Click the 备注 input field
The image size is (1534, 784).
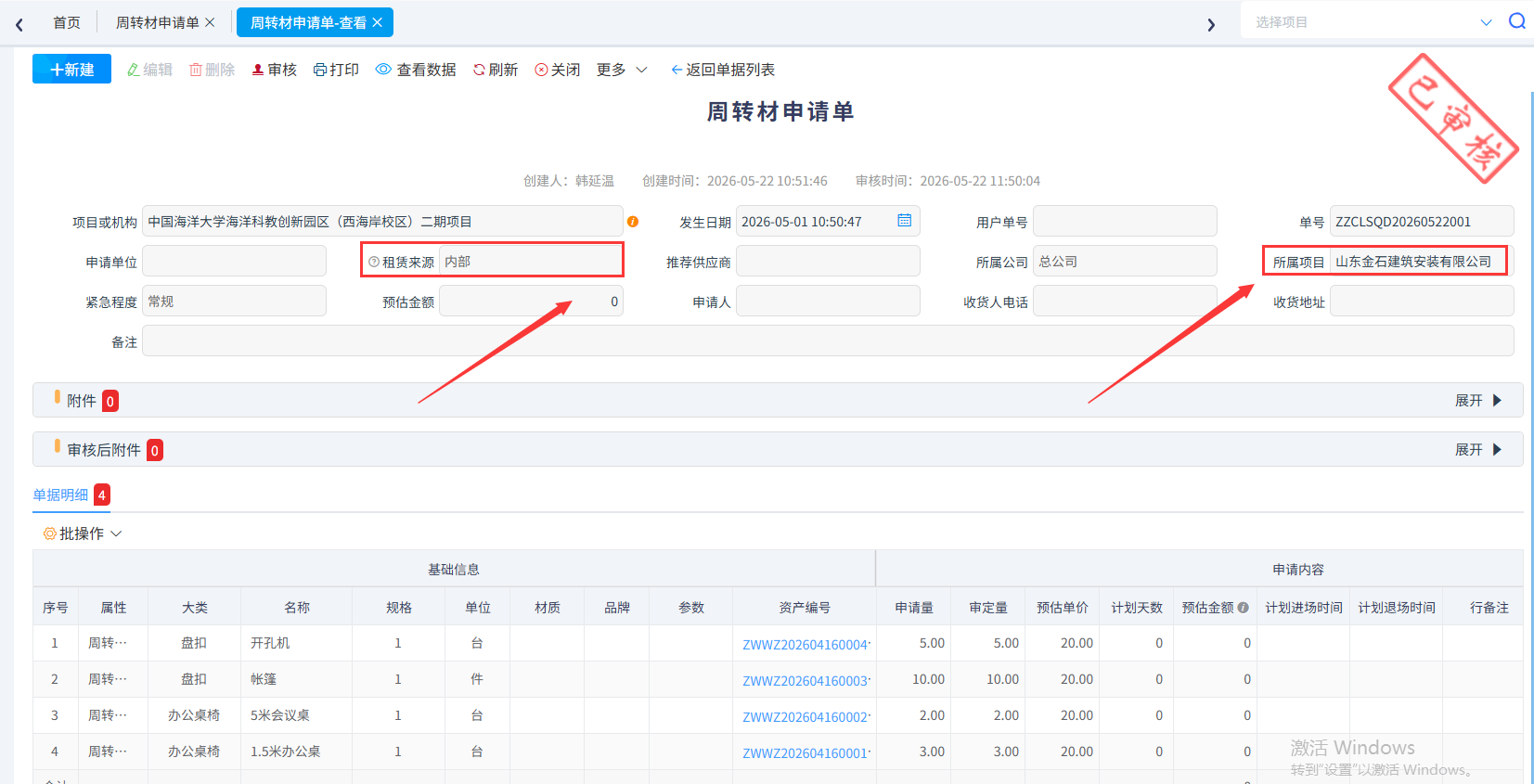coord(828,341)
